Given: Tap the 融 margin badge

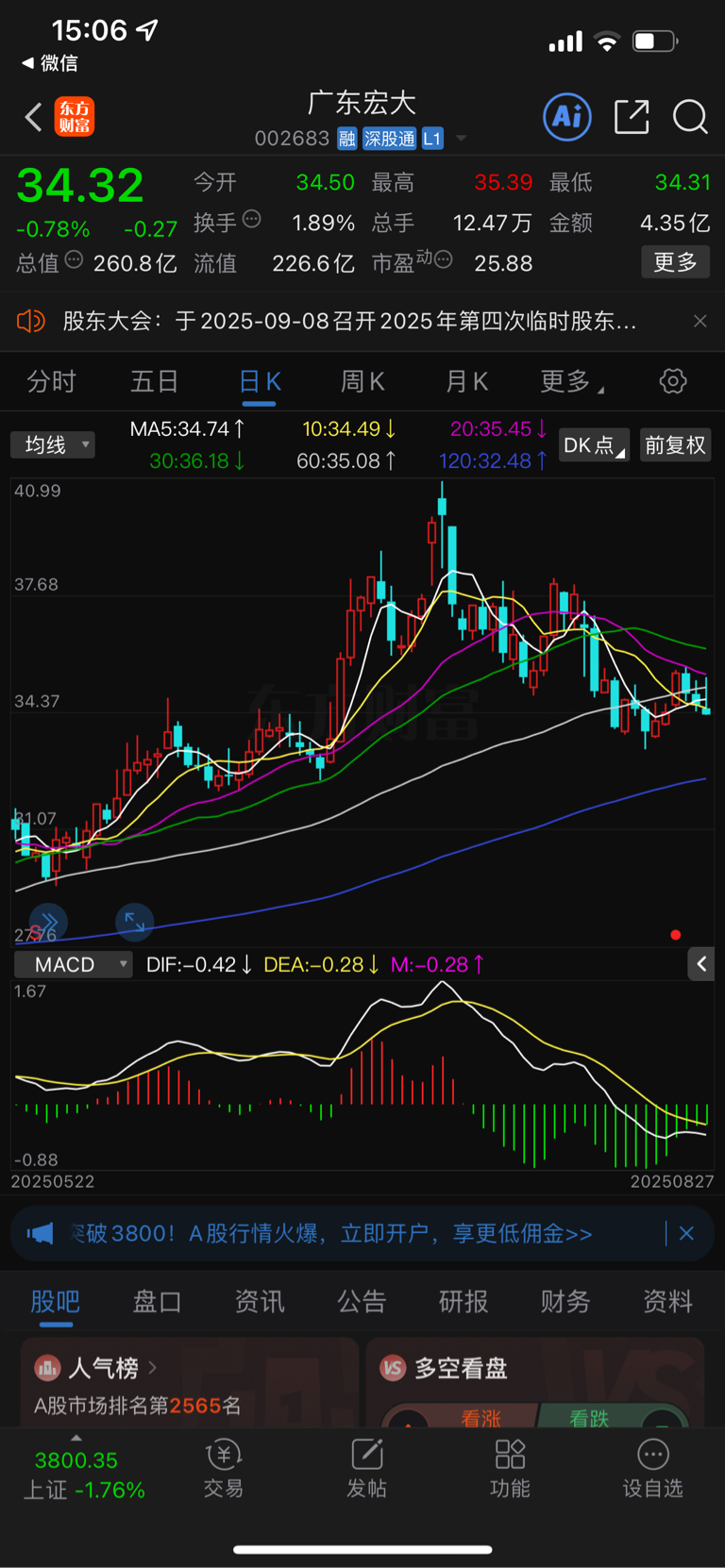Looking at the screenshot, I should [x=347, y=139].
